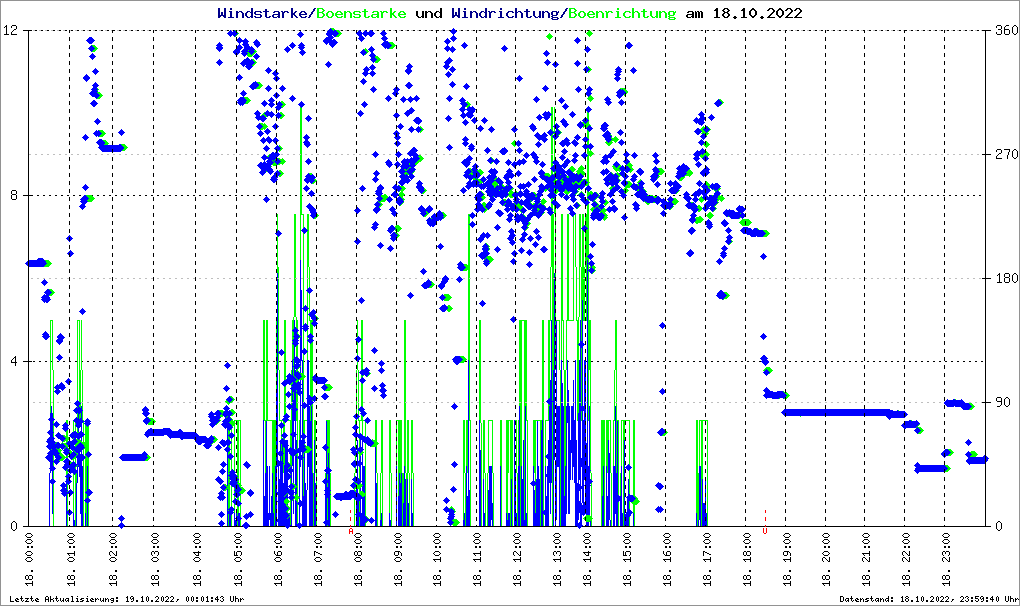Click the 18. 12:00 time axis label
1020x606 pixels.
coord(518,560)
